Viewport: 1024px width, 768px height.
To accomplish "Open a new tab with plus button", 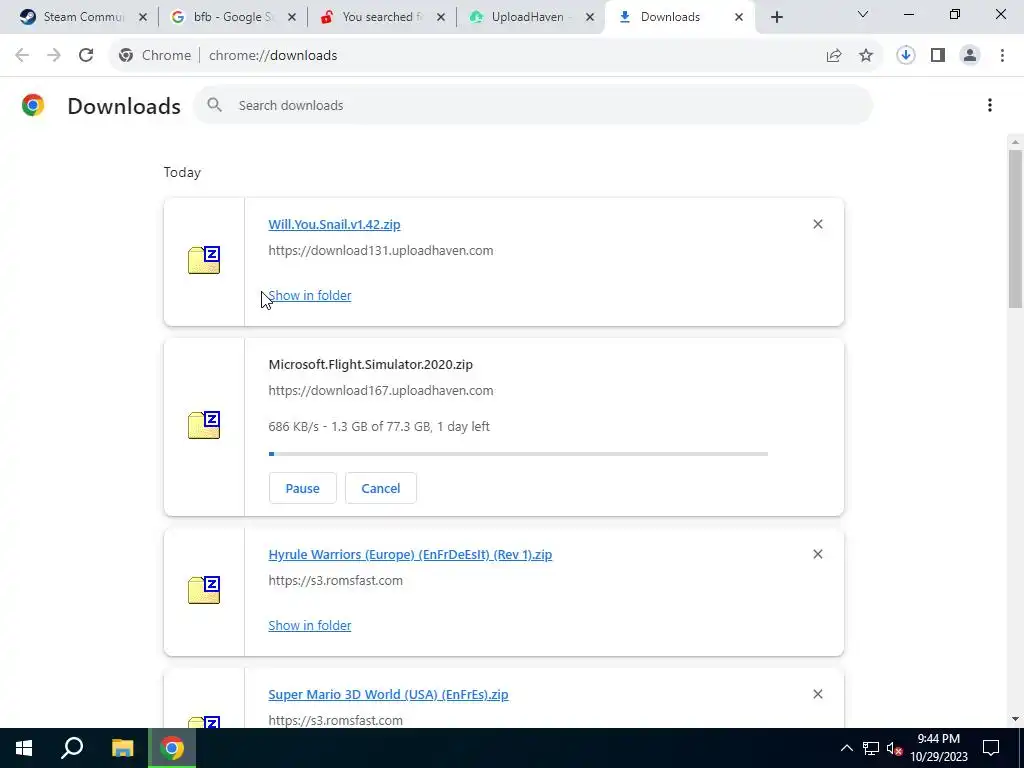I will tap(776, 17).
